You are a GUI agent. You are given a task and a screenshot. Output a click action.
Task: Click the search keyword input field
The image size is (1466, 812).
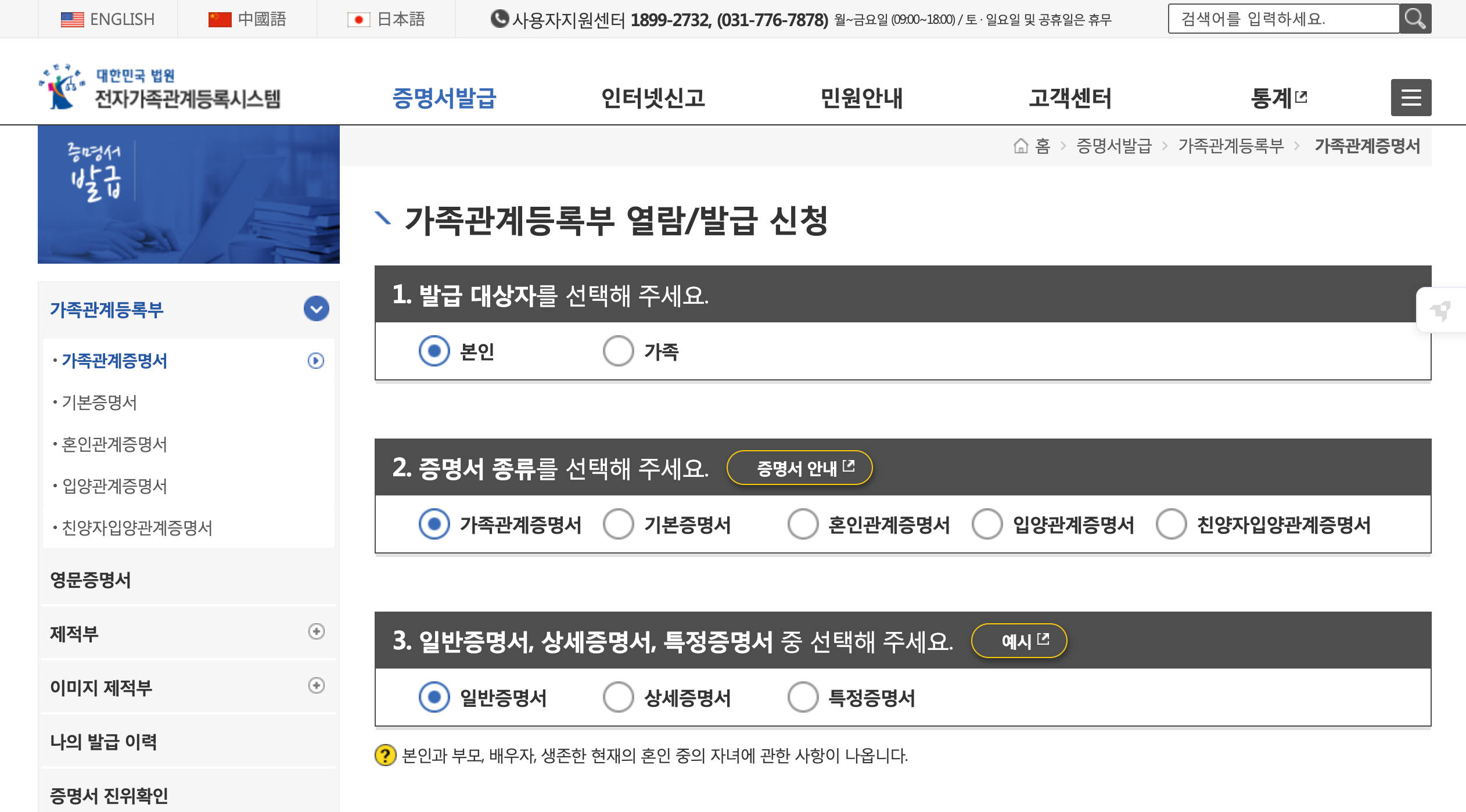tap(1282, 19)
